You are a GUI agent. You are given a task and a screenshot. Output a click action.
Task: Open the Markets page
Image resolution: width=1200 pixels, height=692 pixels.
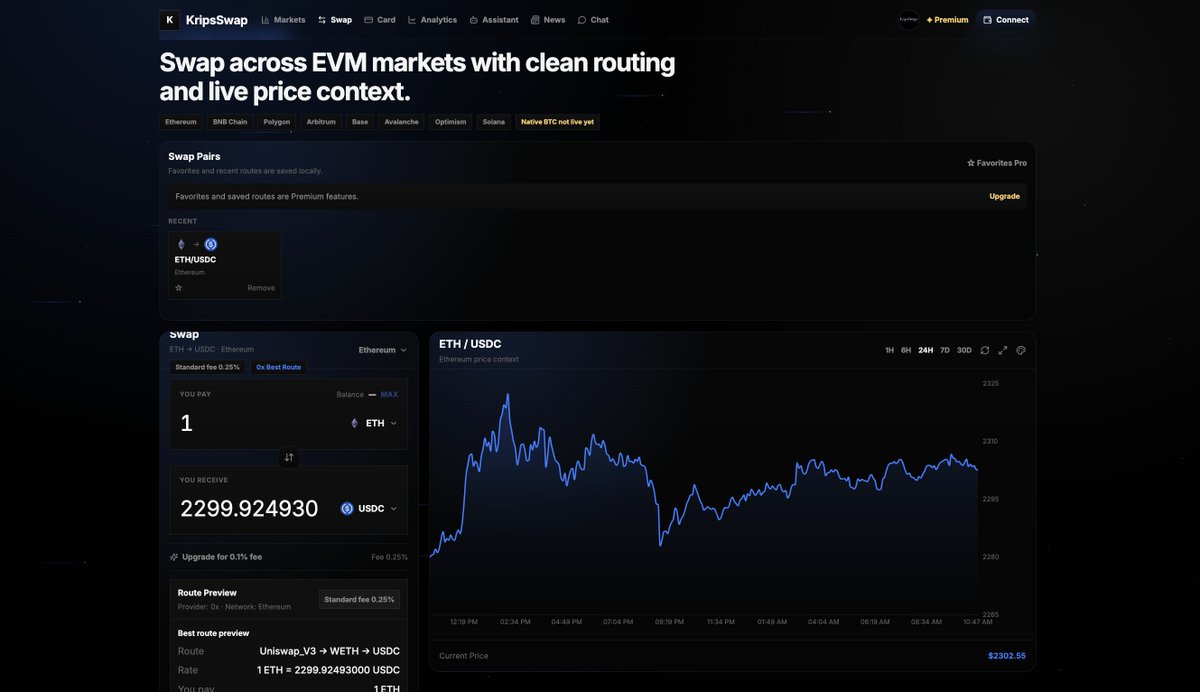(283, 20)
